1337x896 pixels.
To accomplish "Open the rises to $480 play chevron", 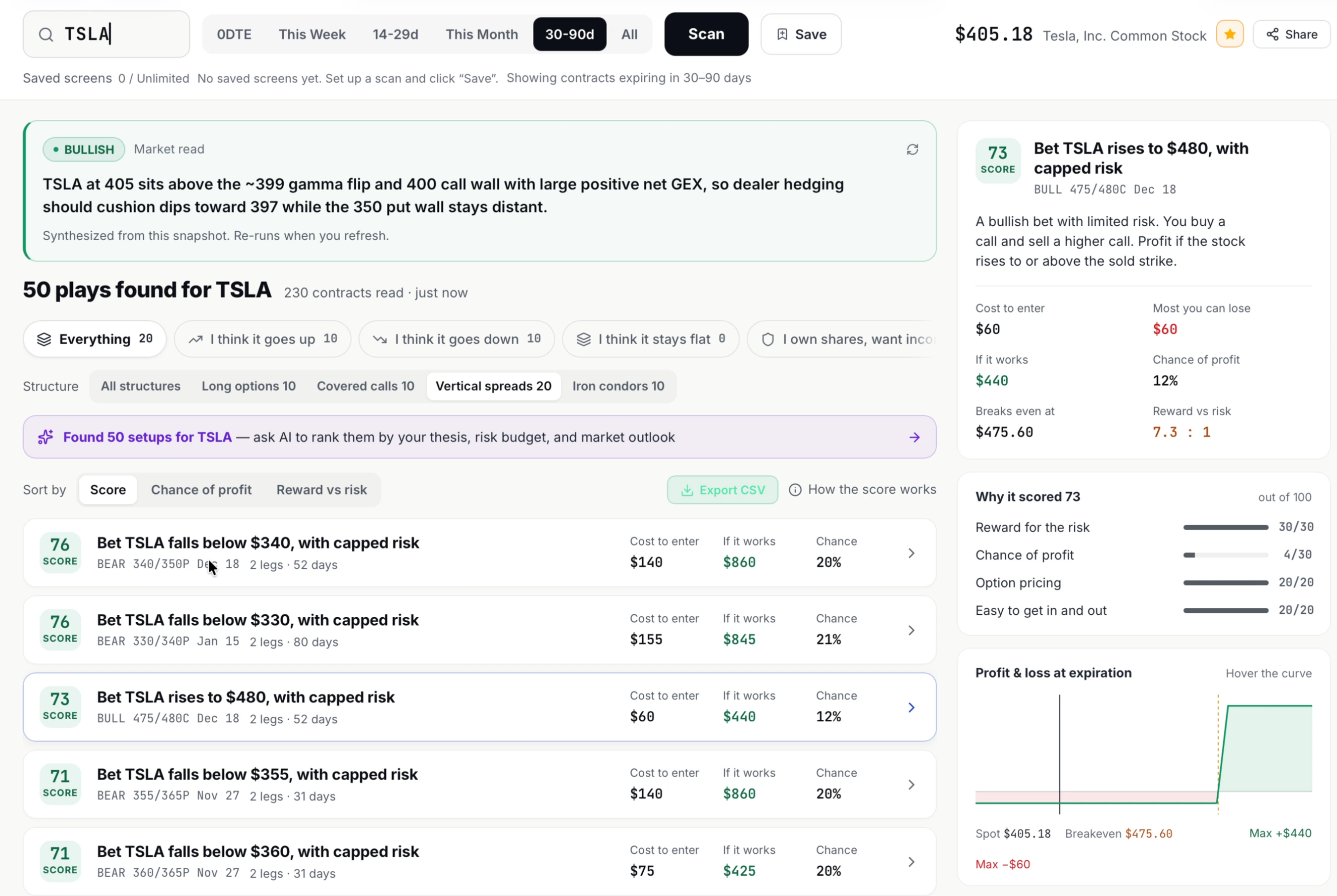I will [911, 707].
